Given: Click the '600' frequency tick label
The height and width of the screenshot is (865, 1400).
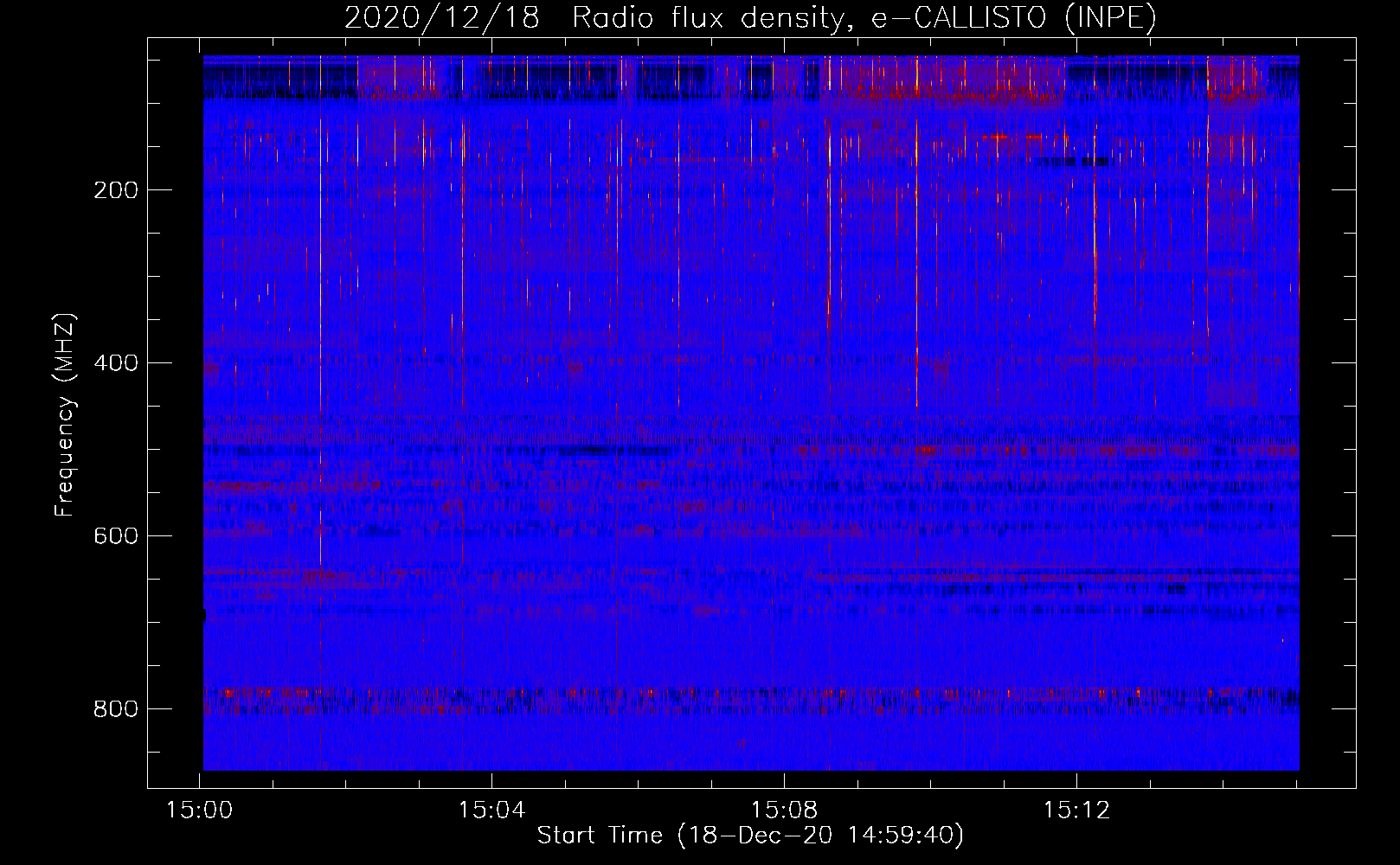Looking at the screenshot, I should point(116,536).
